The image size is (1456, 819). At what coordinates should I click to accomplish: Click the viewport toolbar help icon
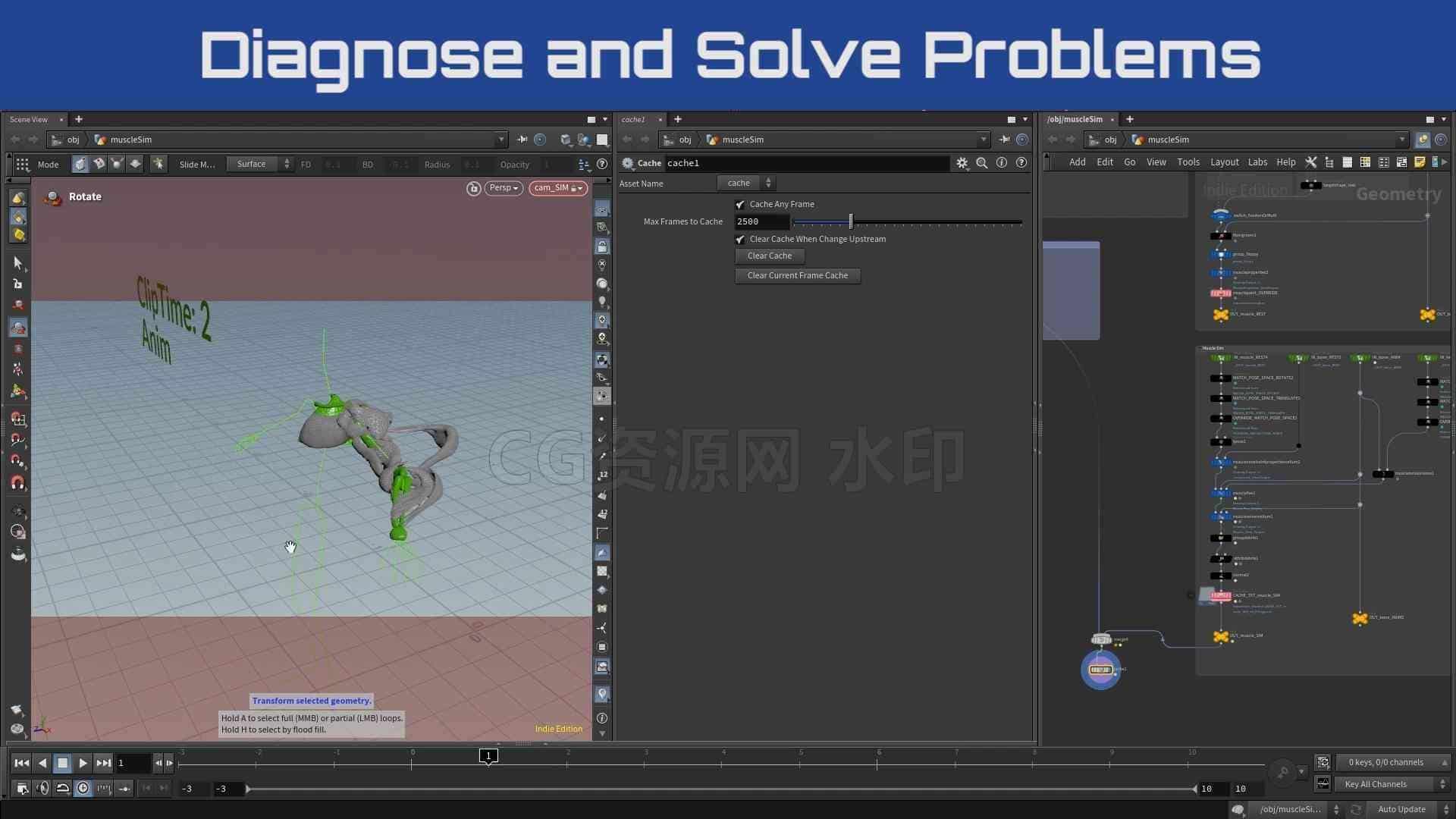coord(602,165)
